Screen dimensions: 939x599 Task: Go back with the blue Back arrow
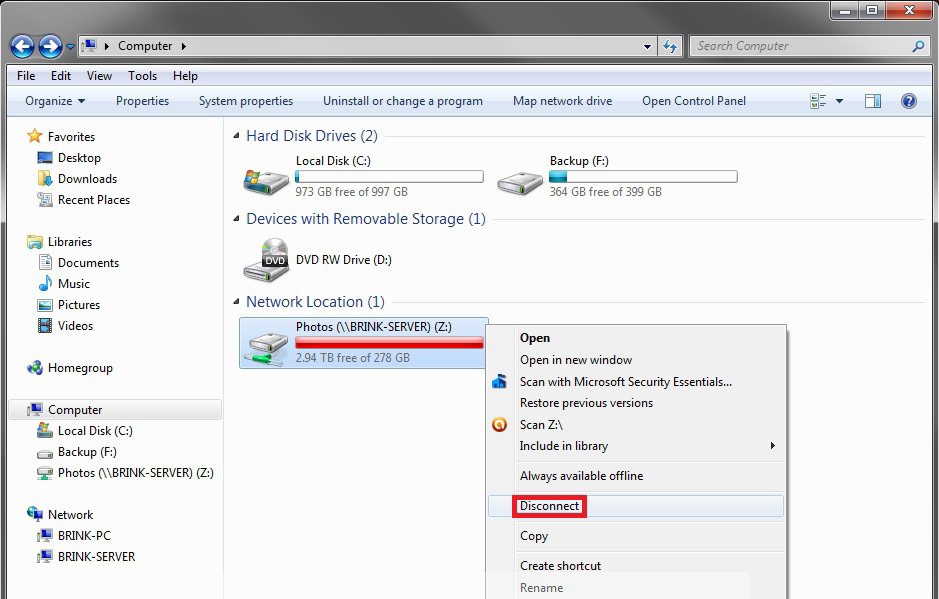tap(22, 46)
